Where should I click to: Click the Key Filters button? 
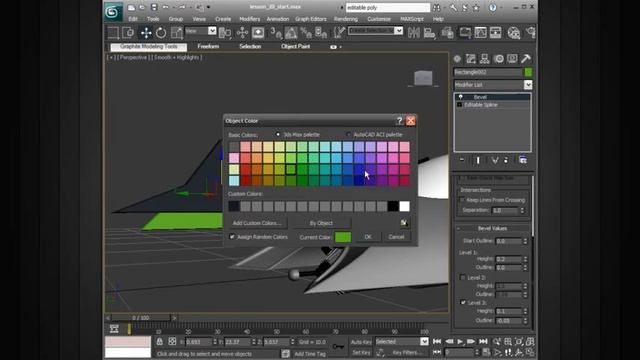point(407,352)
